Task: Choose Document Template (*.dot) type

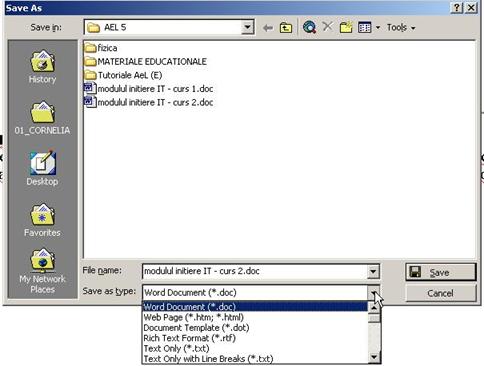Action: pyautogui.click(x=255, y=328)
